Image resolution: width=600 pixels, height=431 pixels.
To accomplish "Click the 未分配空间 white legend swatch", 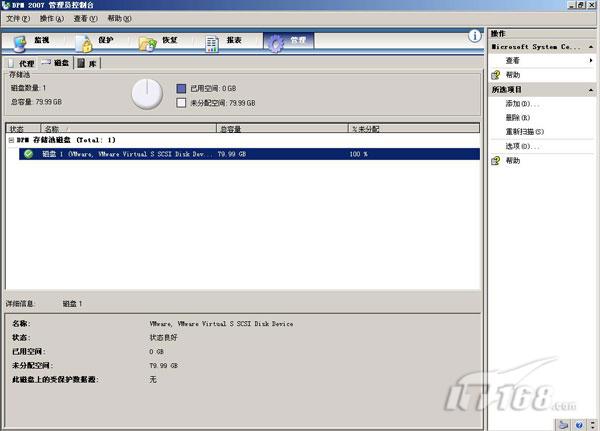I will [x=181, y=103].
